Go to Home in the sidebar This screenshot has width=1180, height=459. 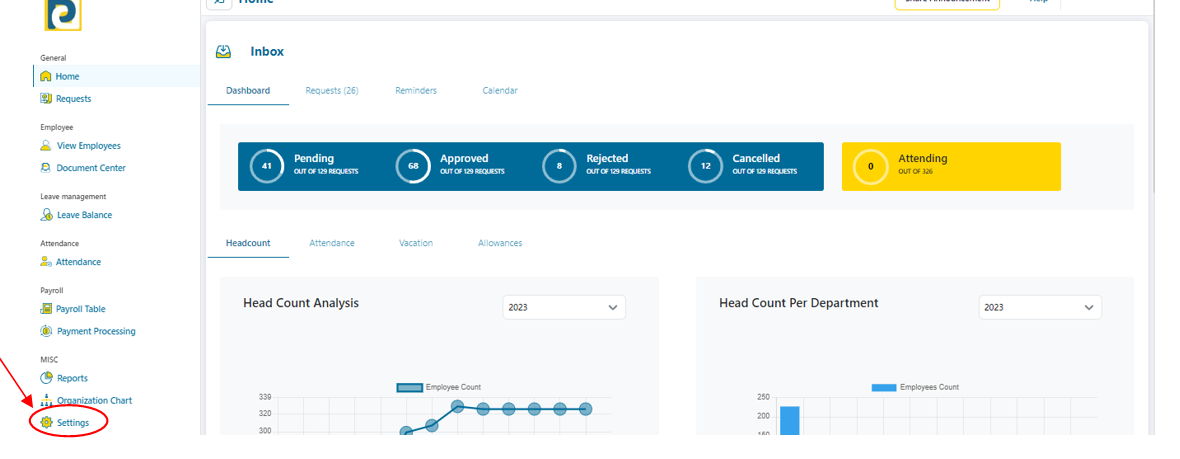117,76
